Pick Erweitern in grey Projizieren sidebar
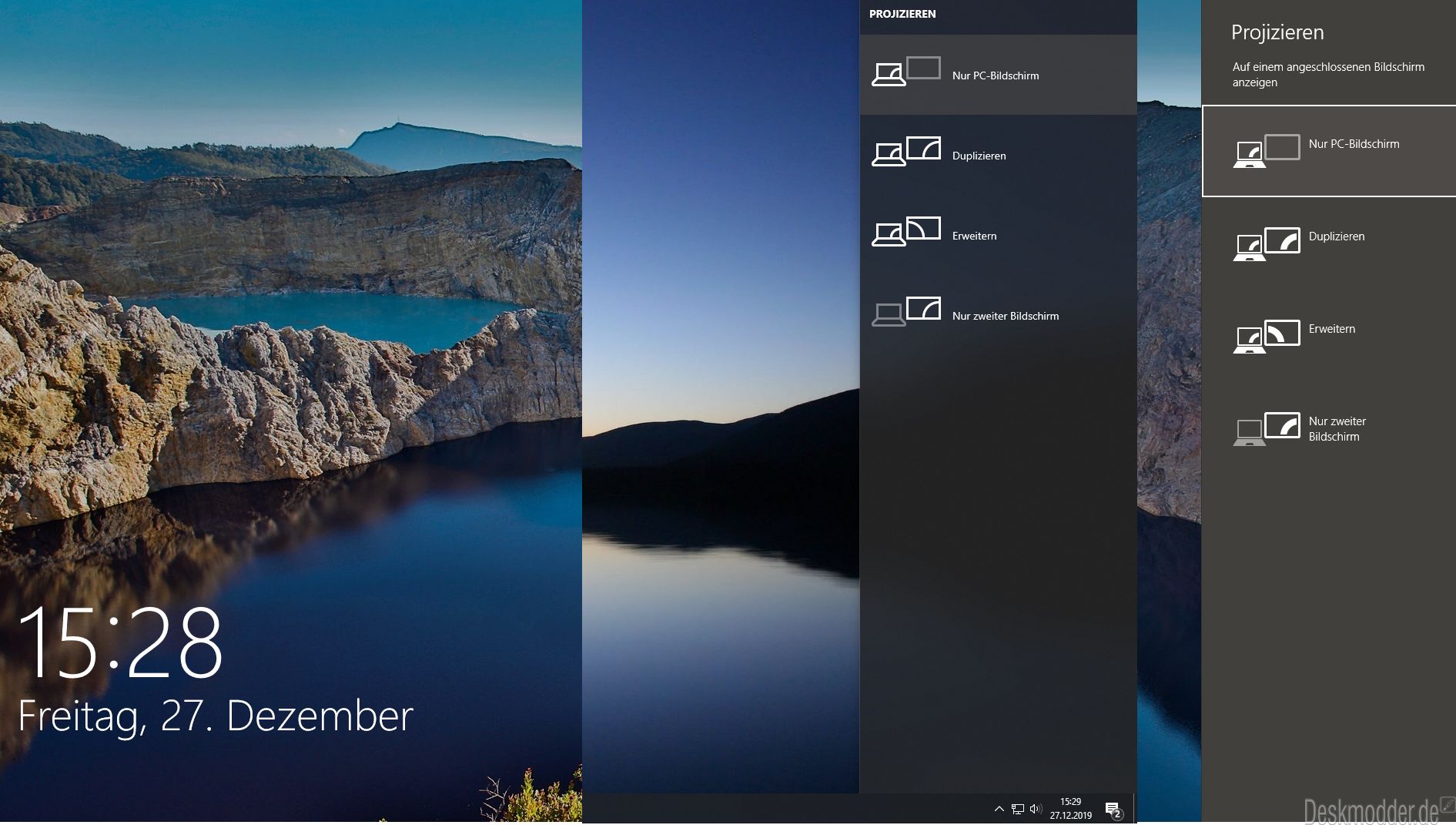This screenshot has width=1456, height=825. (1329, 336)
